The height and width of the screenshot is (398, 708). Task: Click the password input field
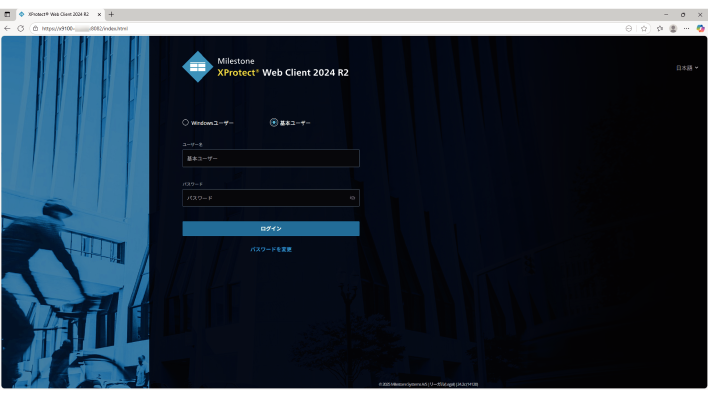click(271, 198)
